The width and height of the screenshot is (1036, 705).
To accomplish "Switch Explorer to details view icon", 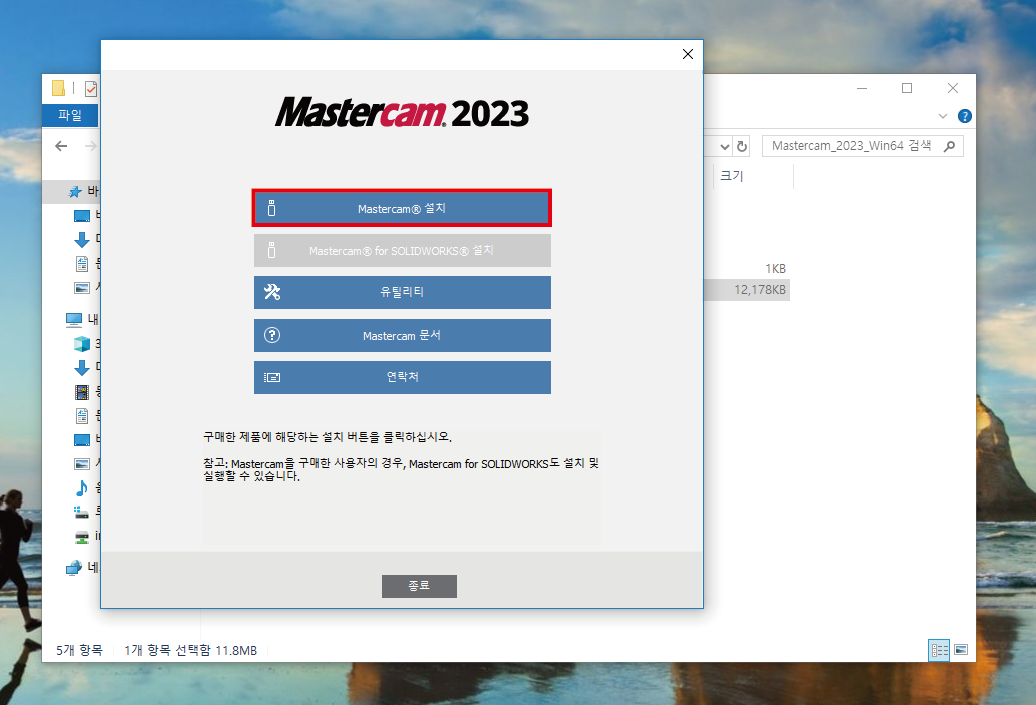I will 939,650.
